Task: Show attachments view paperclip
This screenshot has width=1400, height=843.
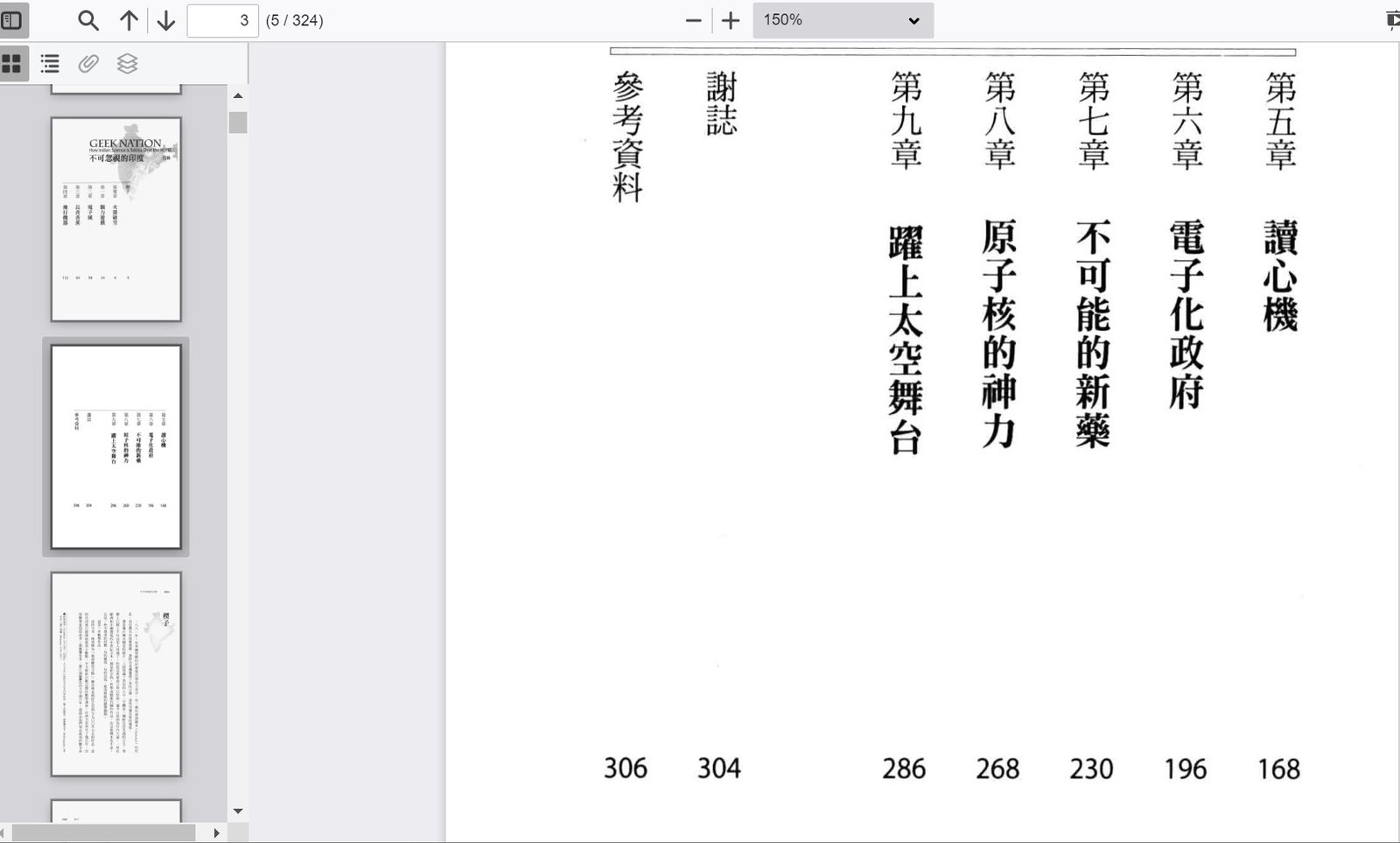Action: (x=88, y=63)
